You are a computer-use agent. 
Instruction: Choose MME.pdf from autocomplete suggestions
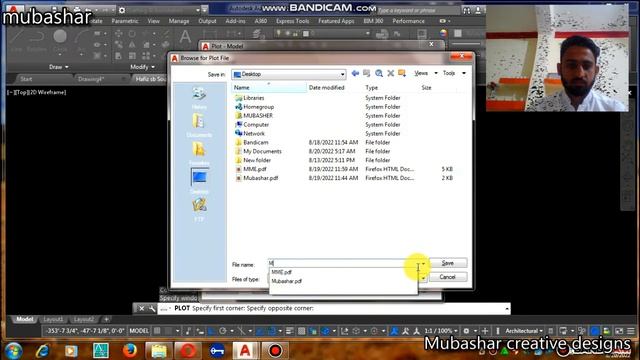pos(282,272)
